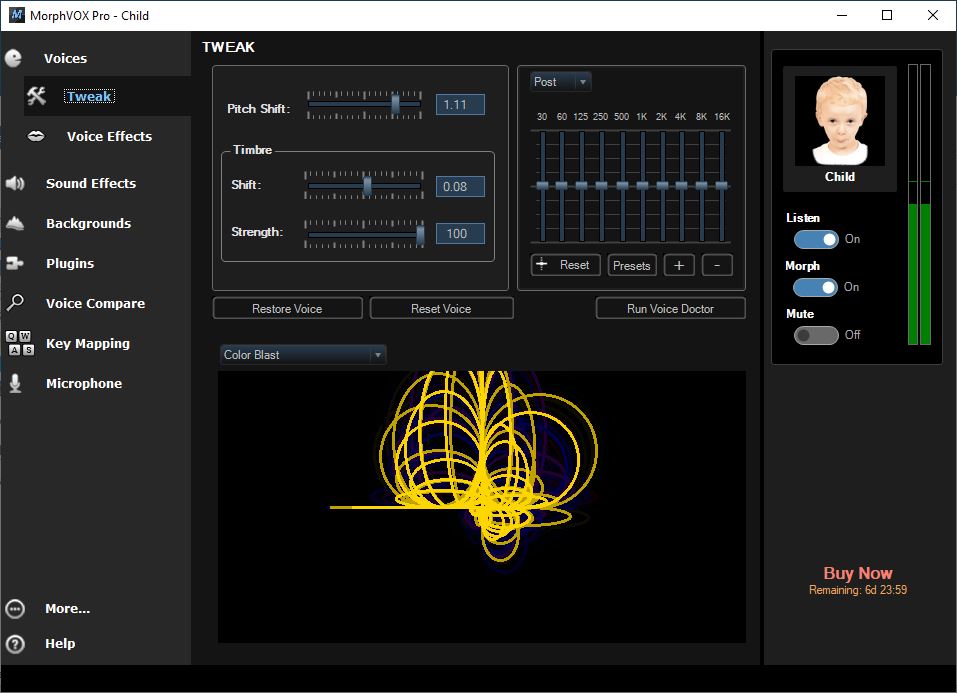Click the Pitch Shift value field 1.11

460,104
